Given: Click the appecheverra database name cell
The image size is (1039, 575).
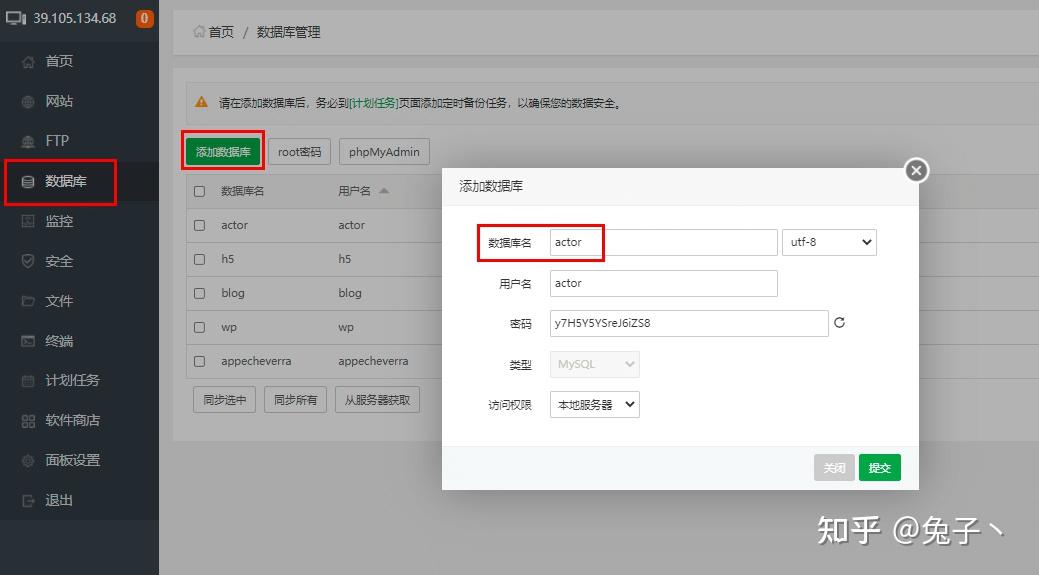Looking at the screenshot, I should (256, 361).
